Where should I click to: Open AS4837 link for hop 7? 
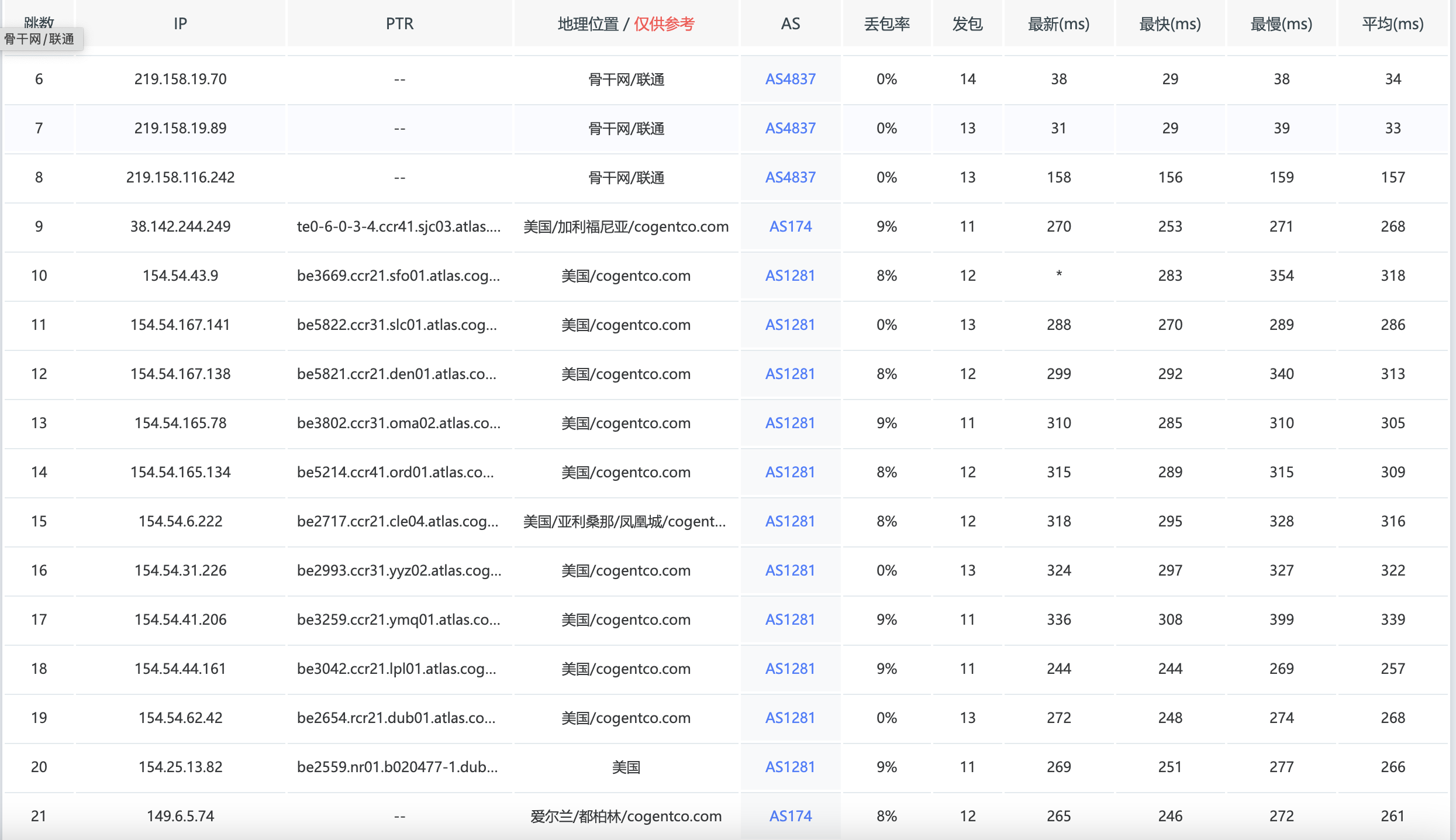790,128
